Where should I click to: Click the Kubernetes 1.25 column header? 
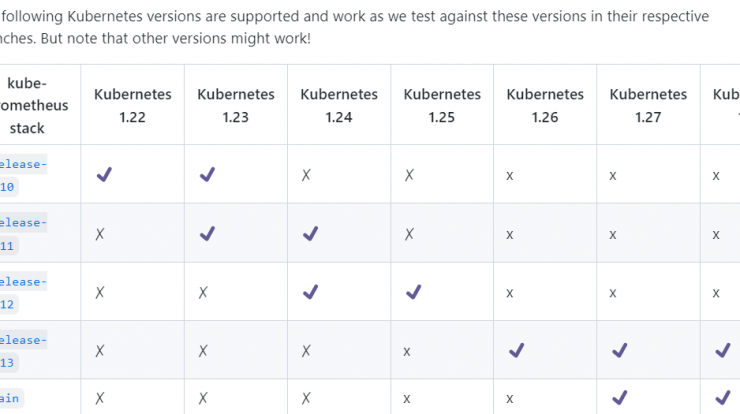coord(442,105)
